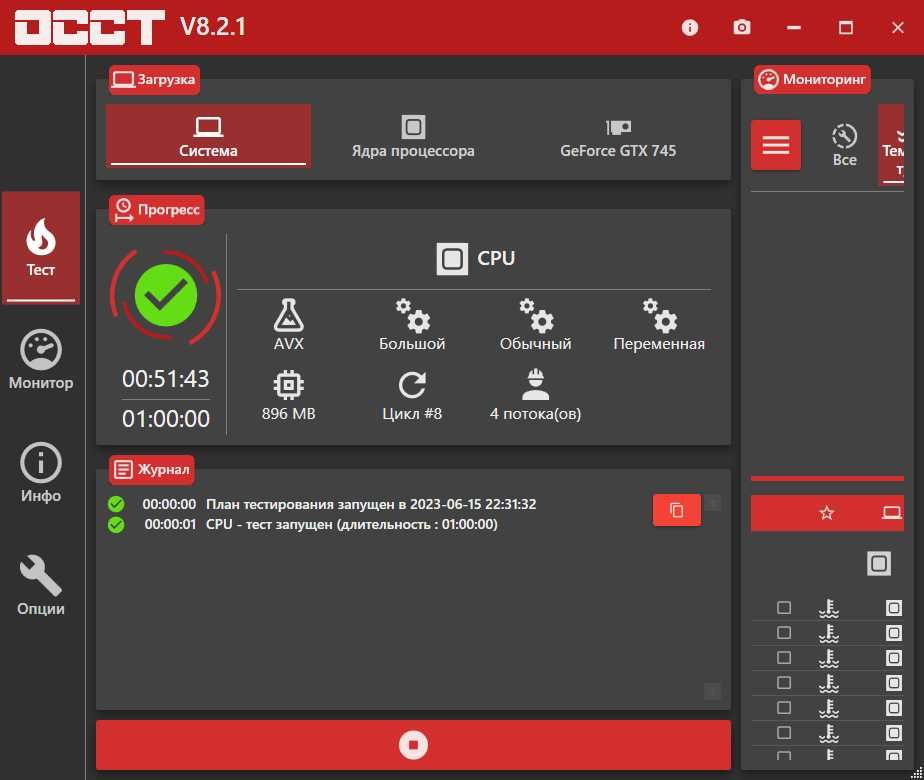This screenshot has width=924, height=780.
Task: Click the large CPU group icon in monitoring list
Action: (x=879, y=564)
